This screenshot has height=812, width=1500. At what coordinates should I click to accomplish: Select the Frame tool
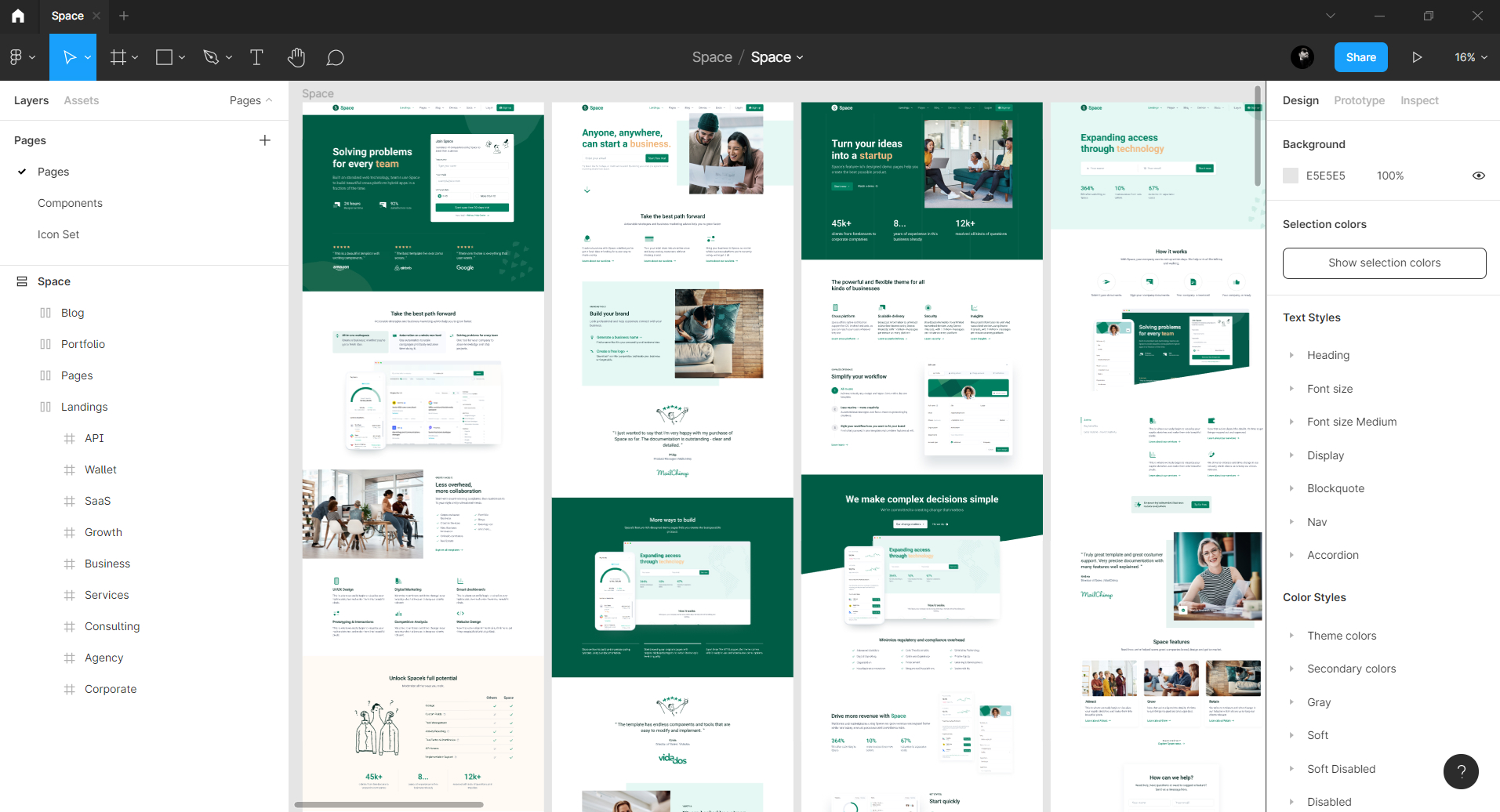click(x=118, y=57)
